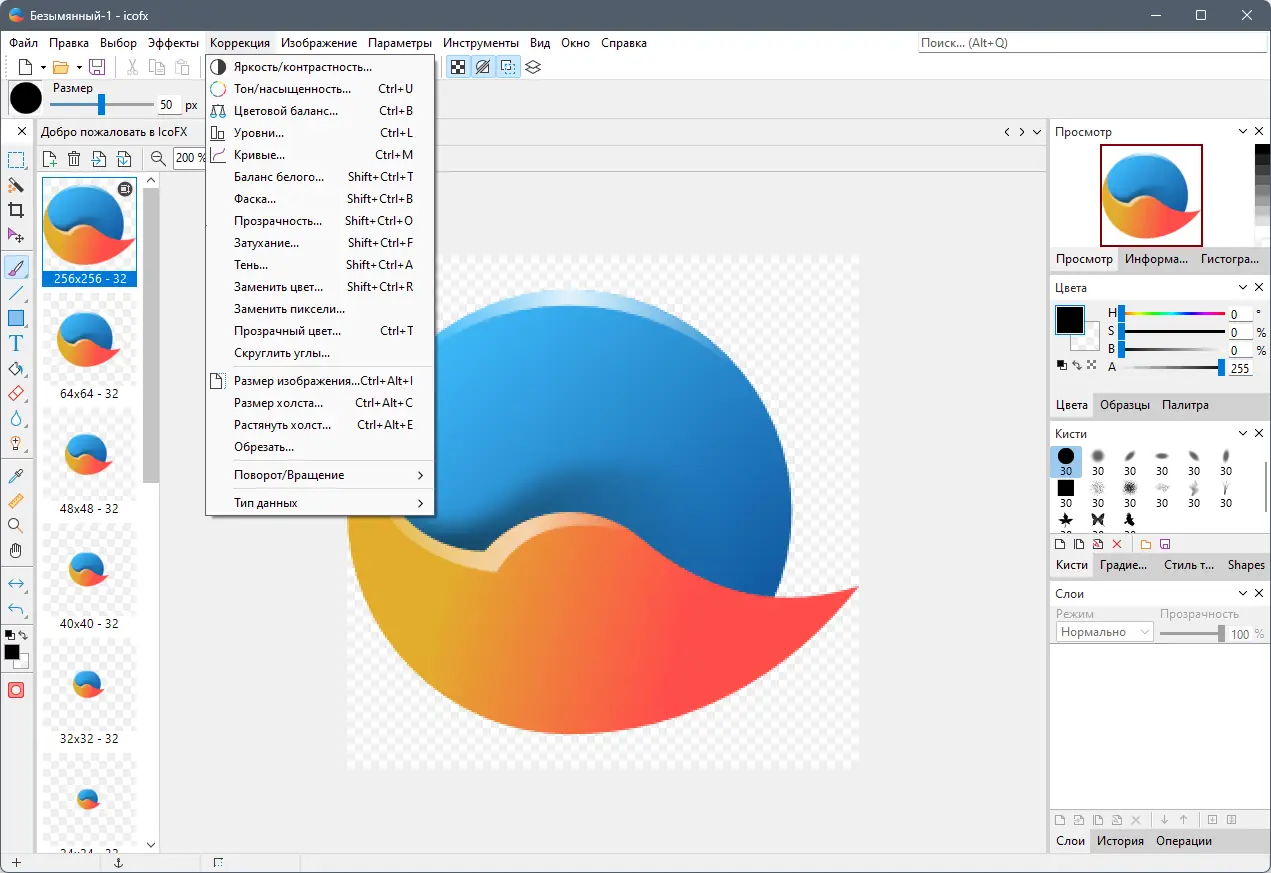
Task: Click the Поиск search field
Action: tap(1092, 43)
